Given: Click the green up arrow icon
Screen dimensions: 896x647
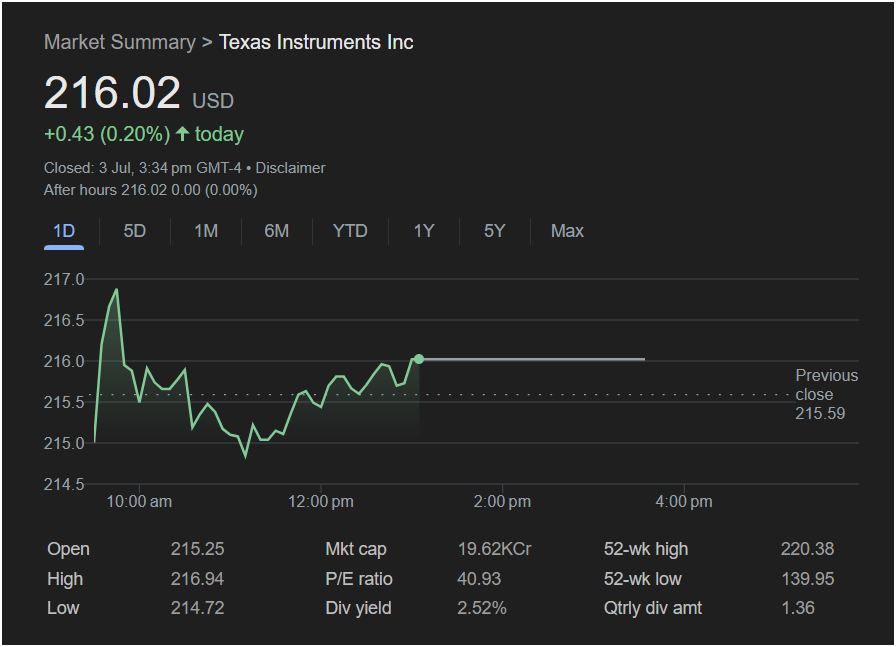Looking at the screenshot, I should pyautogui.click(x=182, y=134).
